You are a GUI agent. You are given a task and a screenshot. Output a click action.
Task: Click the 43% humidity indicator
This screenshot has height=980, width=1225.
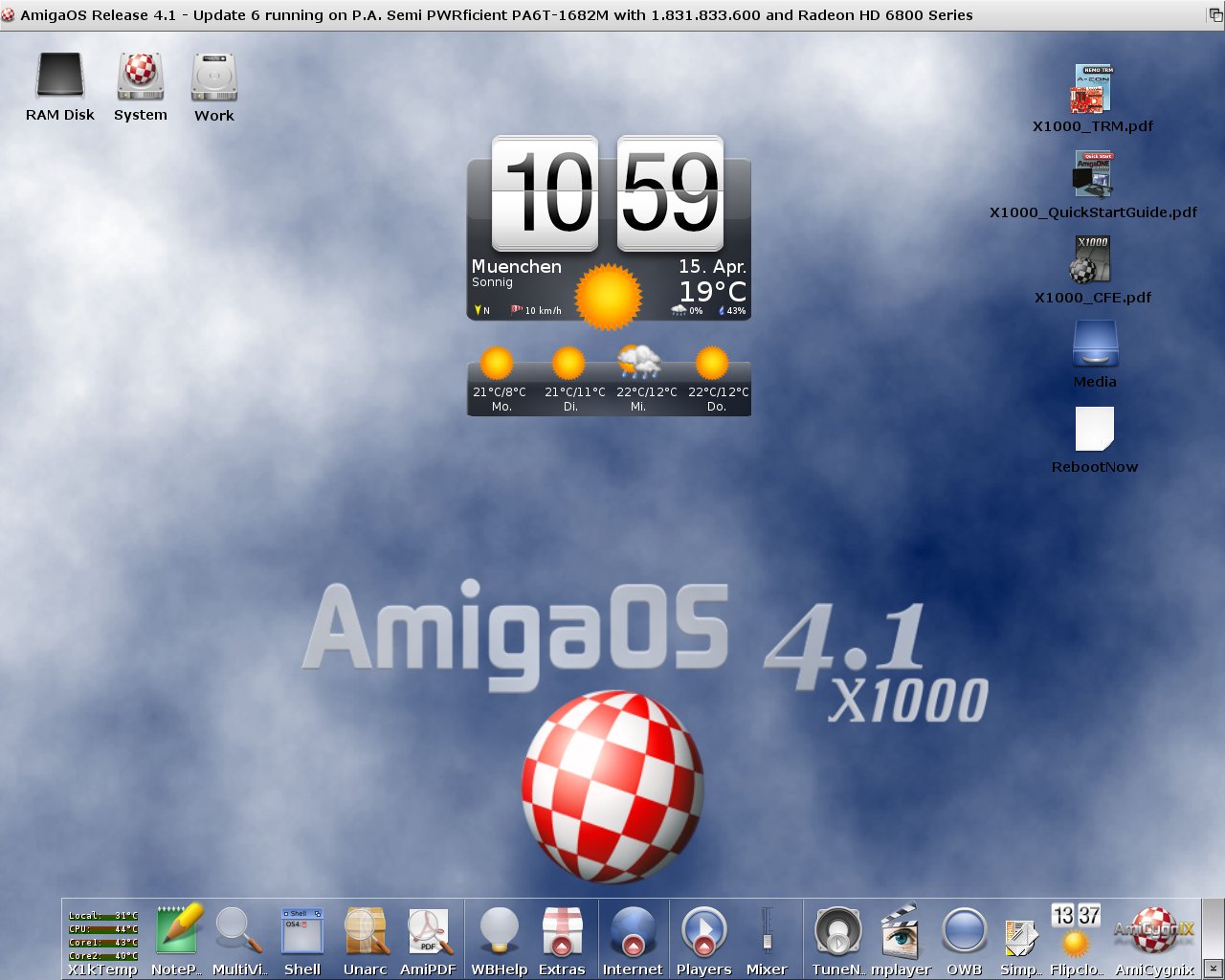coord(732,310)
